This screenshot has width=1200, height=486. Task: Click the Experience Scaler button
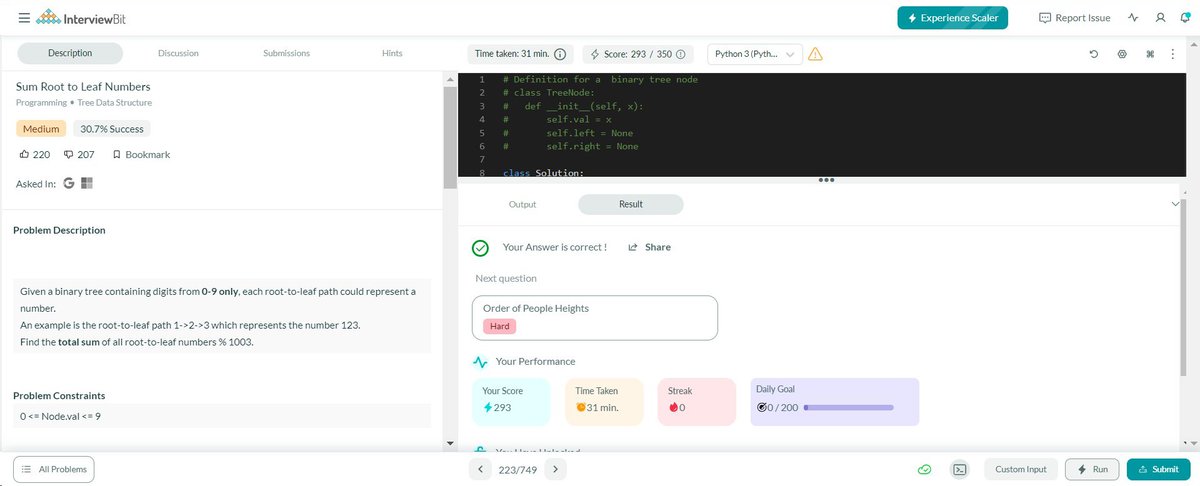click(x=953, y=18)
